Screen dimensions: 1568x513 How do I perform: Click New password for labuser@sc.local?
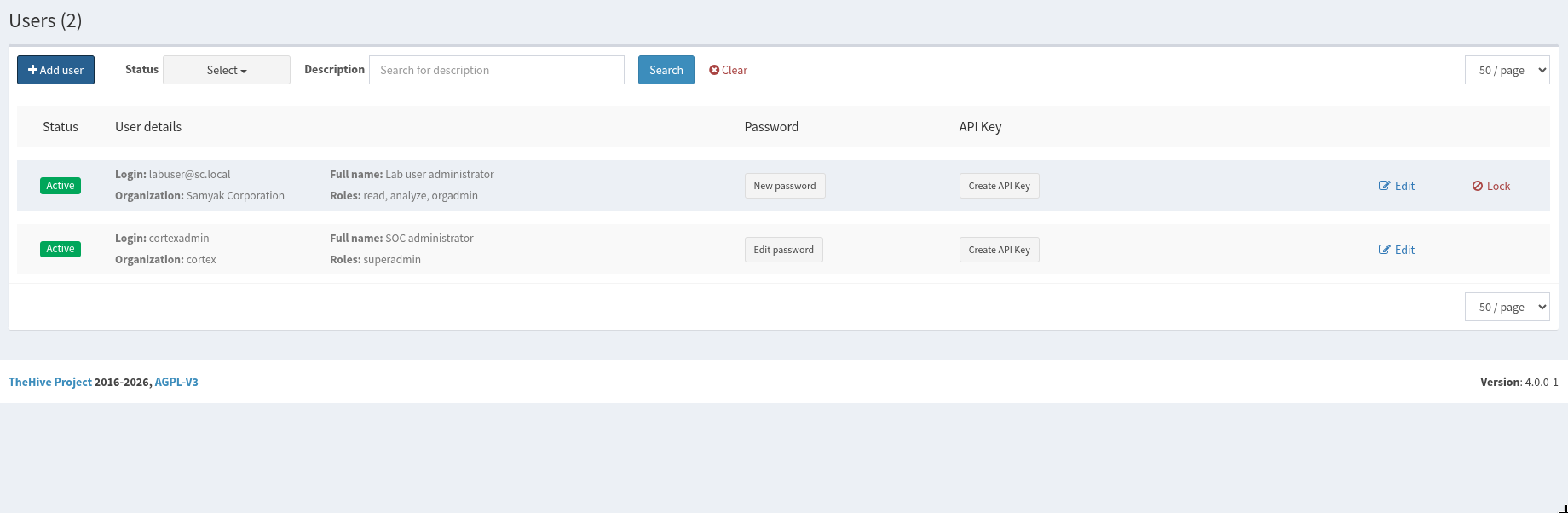pyautogui.click(x=785, y=186)
